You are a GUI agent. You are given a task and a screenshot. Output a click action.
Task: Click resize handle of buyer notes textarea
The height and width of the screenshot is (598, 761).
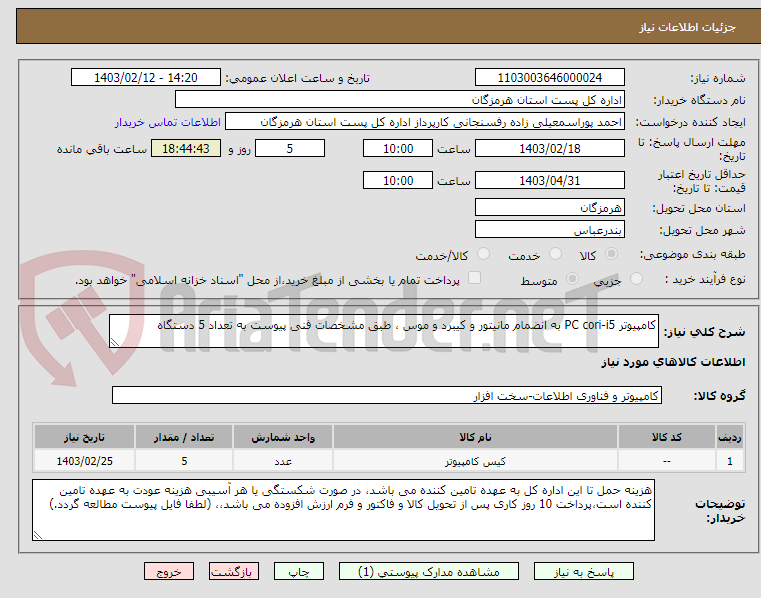point(37,535)
